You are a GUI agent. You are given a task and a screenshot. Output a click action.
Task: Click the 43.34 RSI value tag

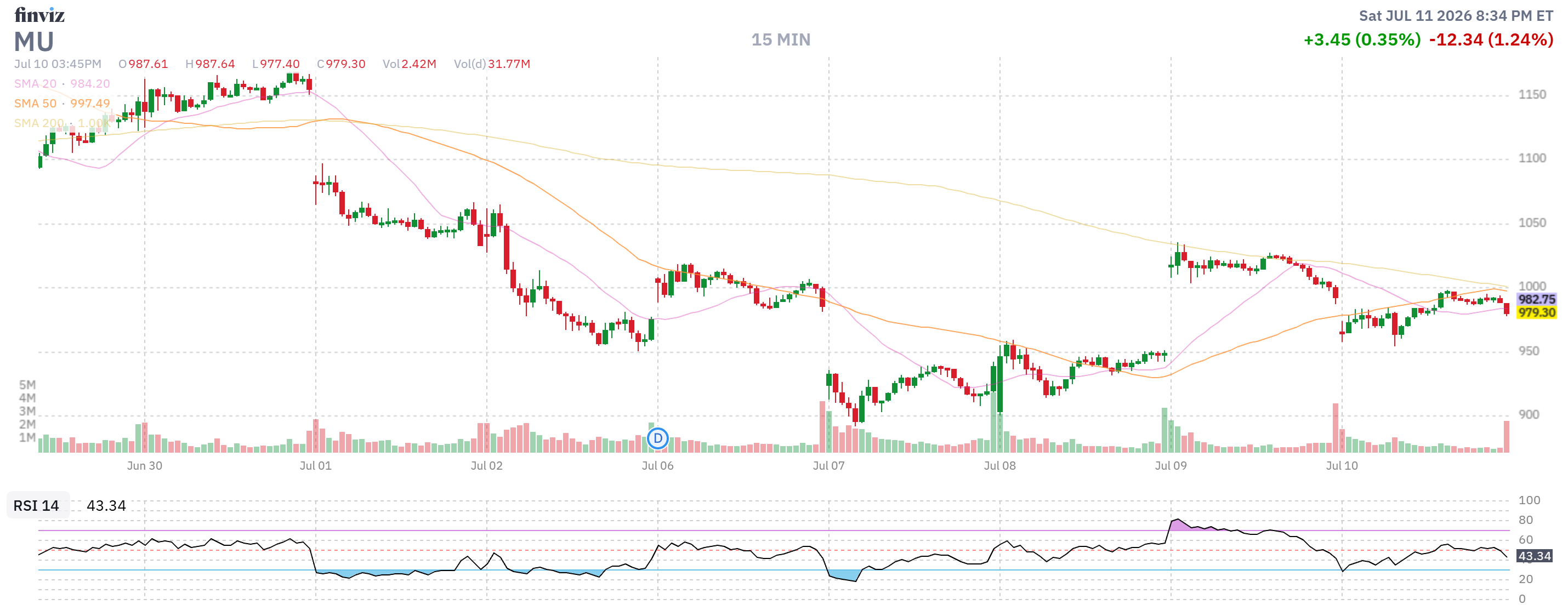click(x=1534, y=556)
